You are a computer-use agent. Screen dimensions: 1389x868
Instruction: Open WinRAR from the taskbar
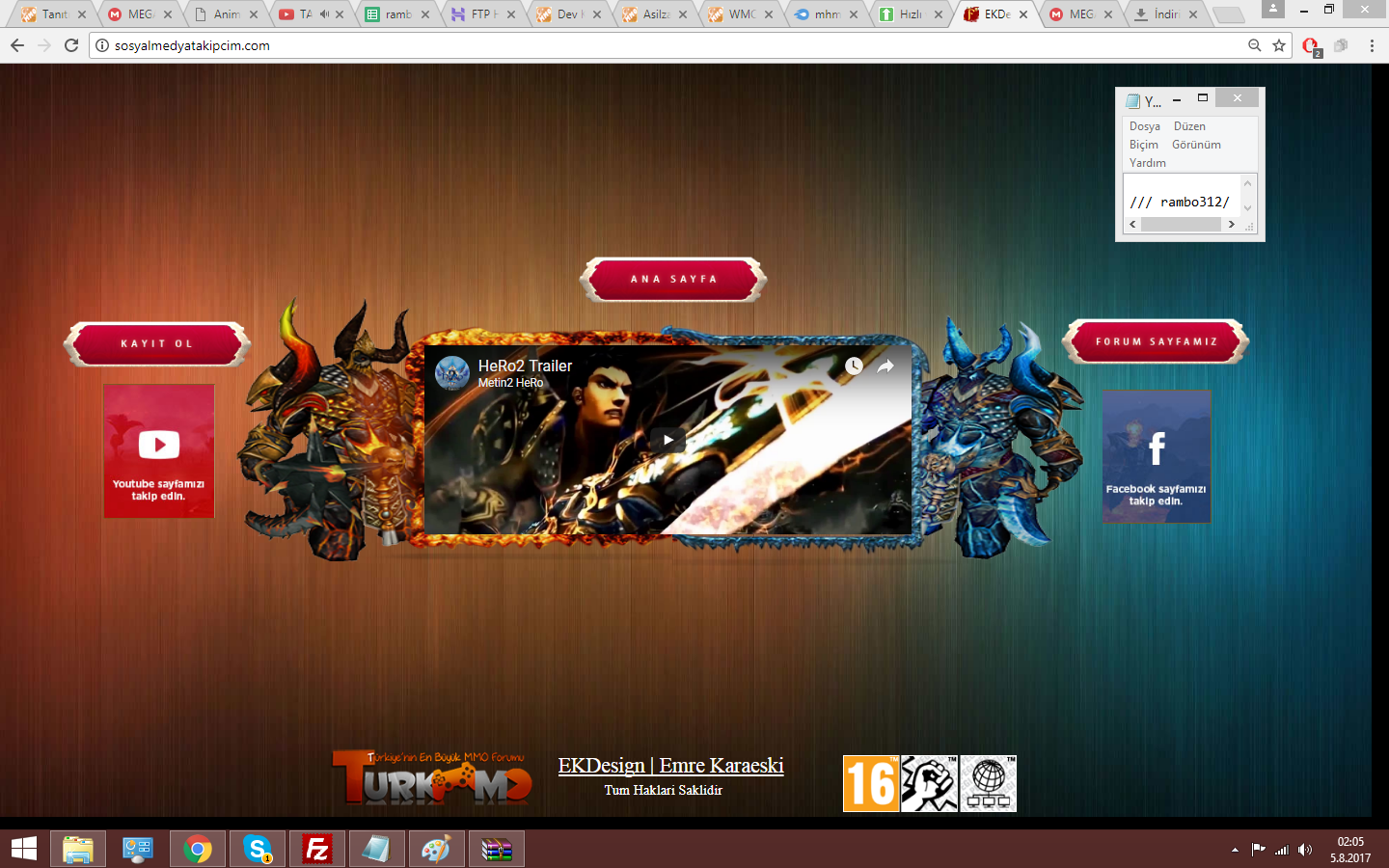(497, 850)
